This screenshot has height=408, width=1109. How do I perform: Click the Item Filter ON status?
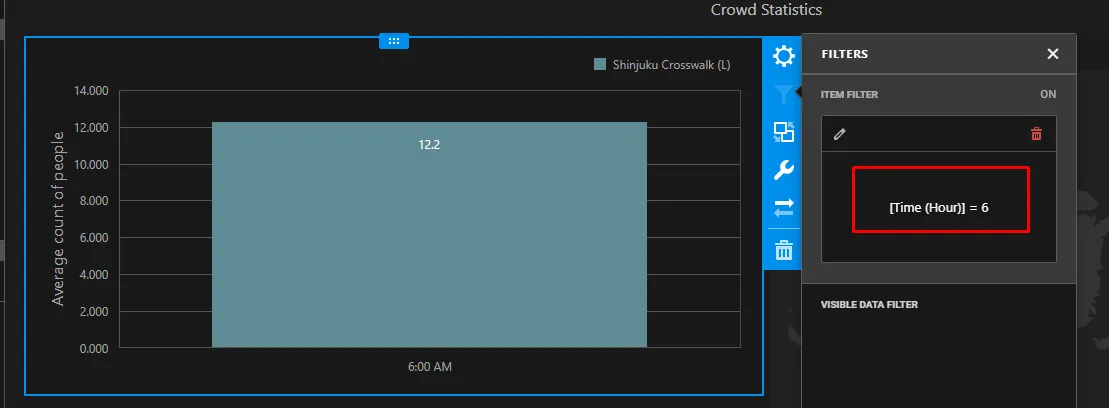pos(1047,94)
